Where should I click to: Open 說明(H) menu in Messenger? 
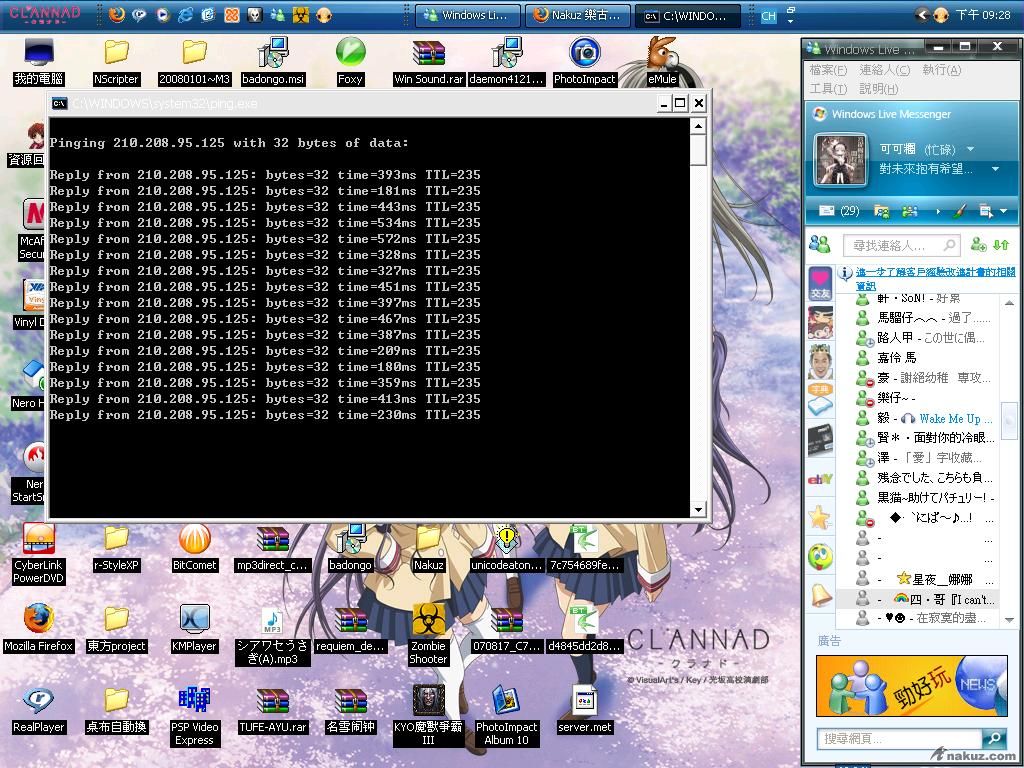click(878, 88)
